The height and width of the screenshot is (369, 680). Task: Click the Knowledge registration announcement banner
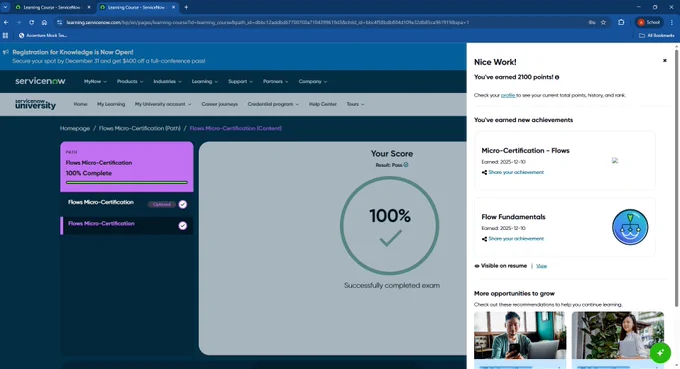tap(233, 56)
